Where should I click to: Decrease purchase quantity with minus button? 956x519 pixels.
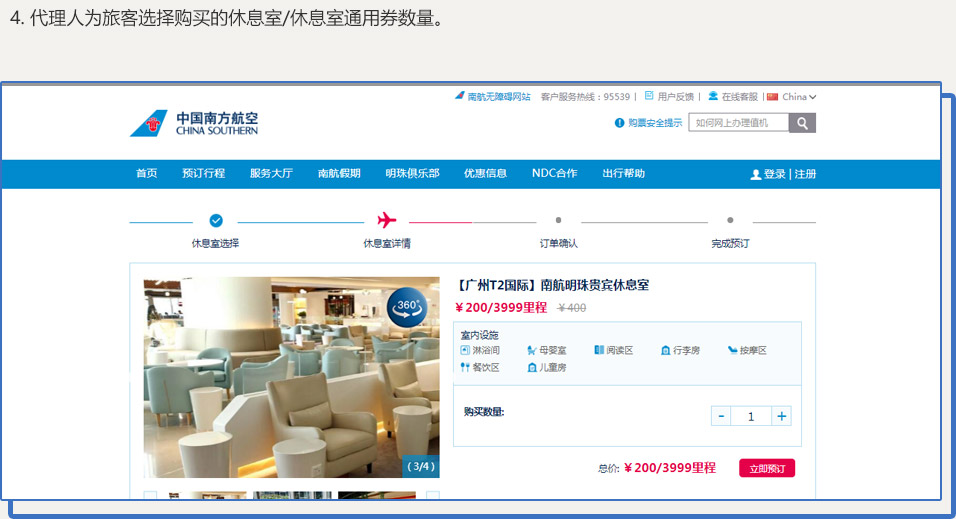[x=720, y=416]
